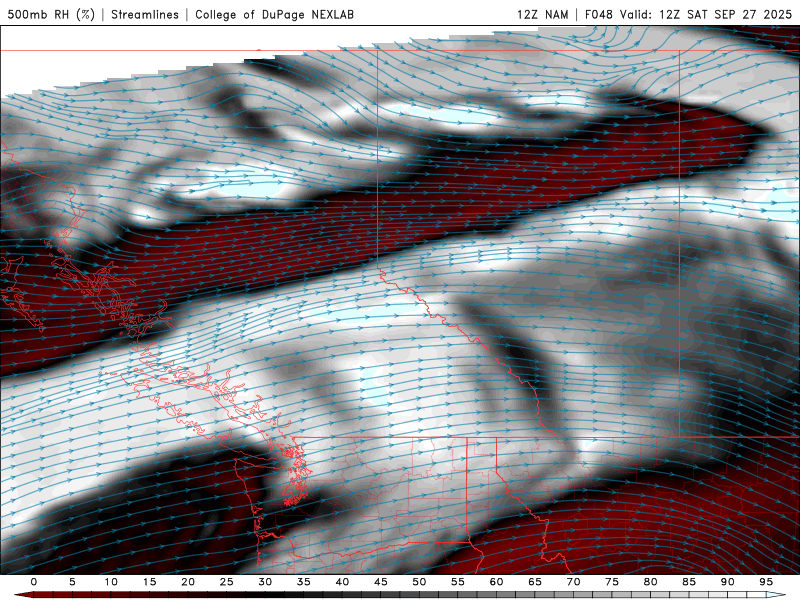This screenshot has width=800, height=600.
Task: Select the 85 label on the RH scale
Action: point(689,582)
